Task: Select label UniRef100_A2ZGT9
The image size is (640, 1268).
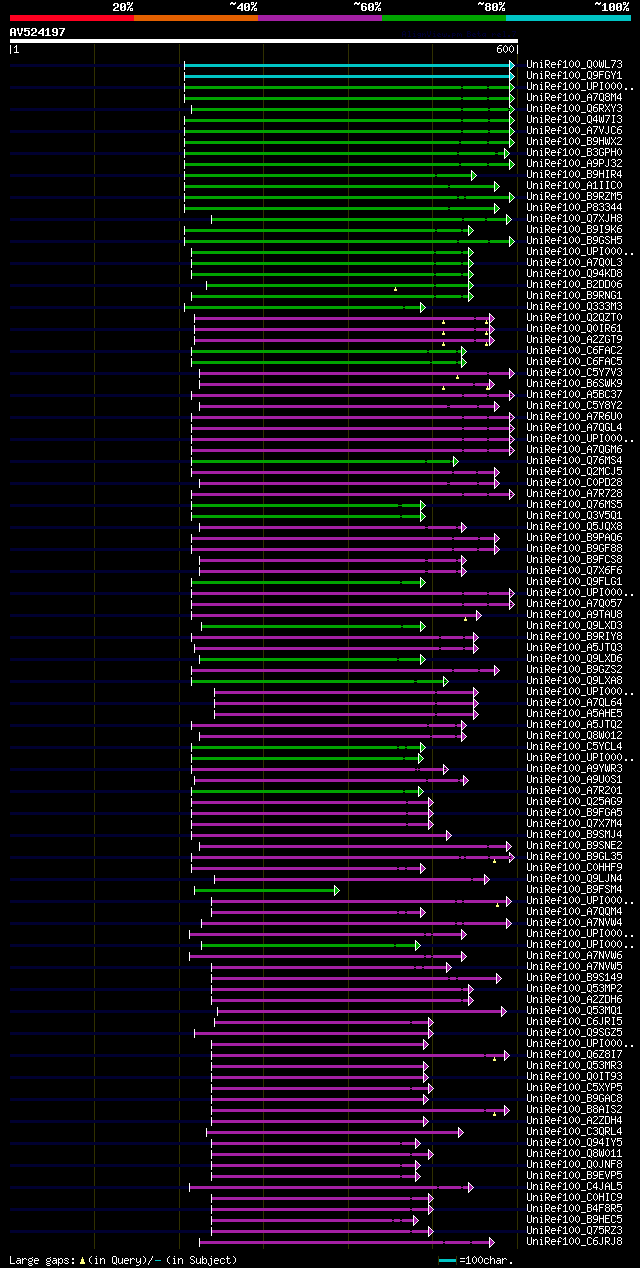Action: (574, 340)
